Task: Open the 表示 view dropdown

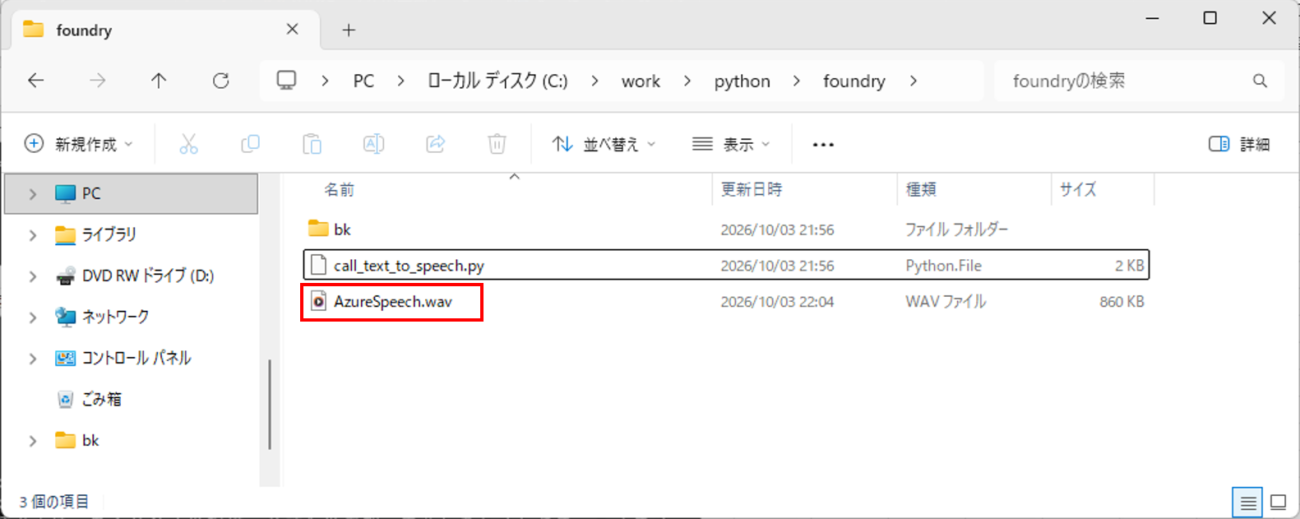Action: coord(731,144)
